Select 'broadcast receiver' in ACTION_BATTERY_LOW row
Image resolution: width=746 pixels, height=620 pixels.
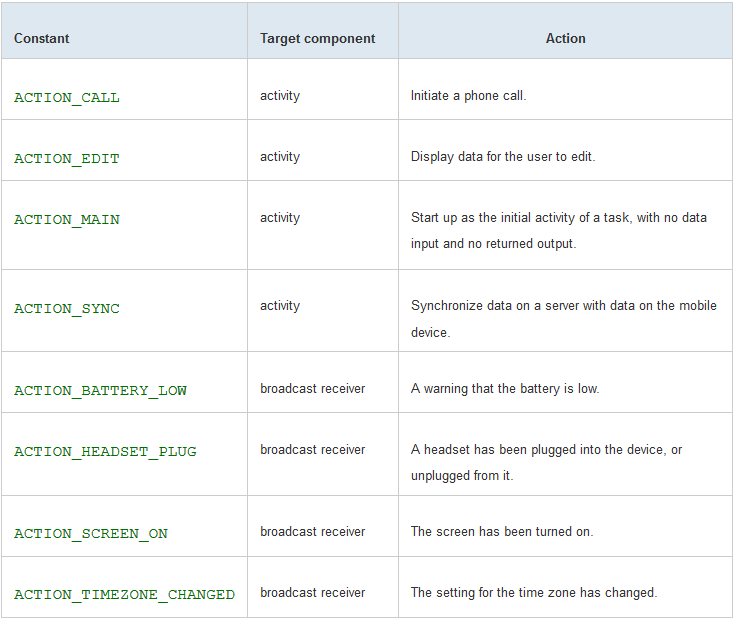(313, 389)
